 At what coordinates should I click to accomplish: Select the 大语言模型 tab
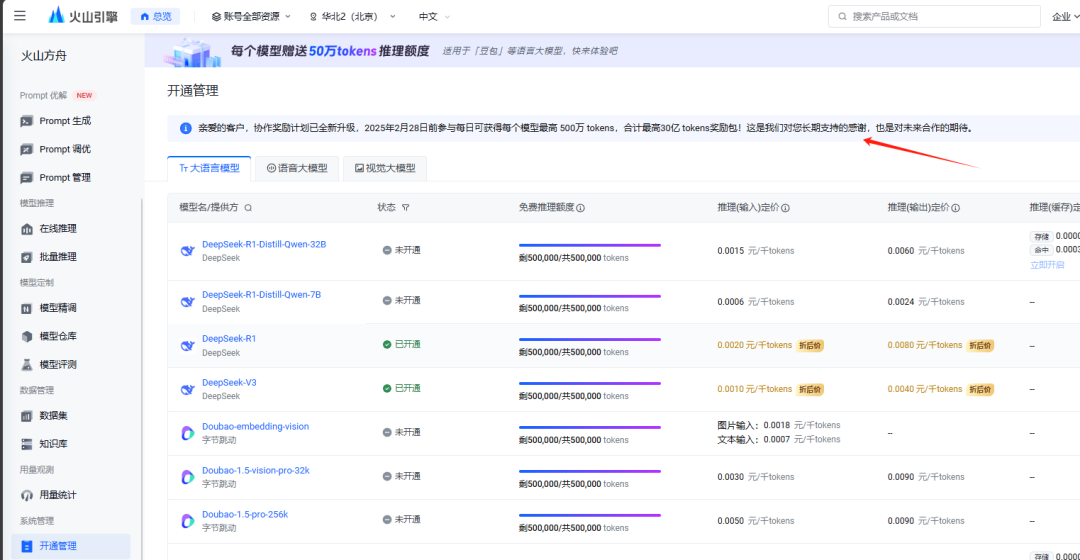209,168
